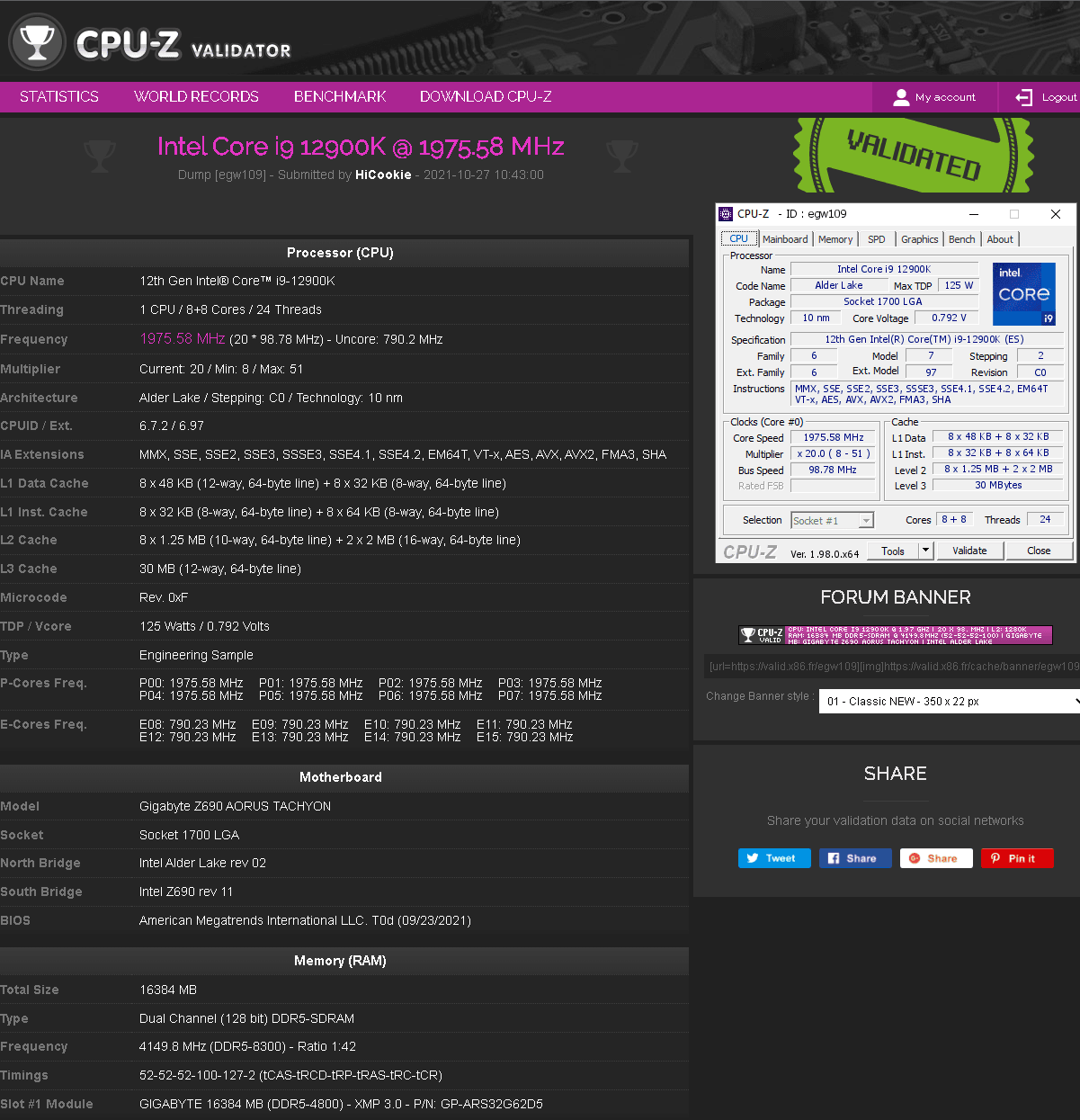Click the Intel Core i9 badge image

[1023, 294]
